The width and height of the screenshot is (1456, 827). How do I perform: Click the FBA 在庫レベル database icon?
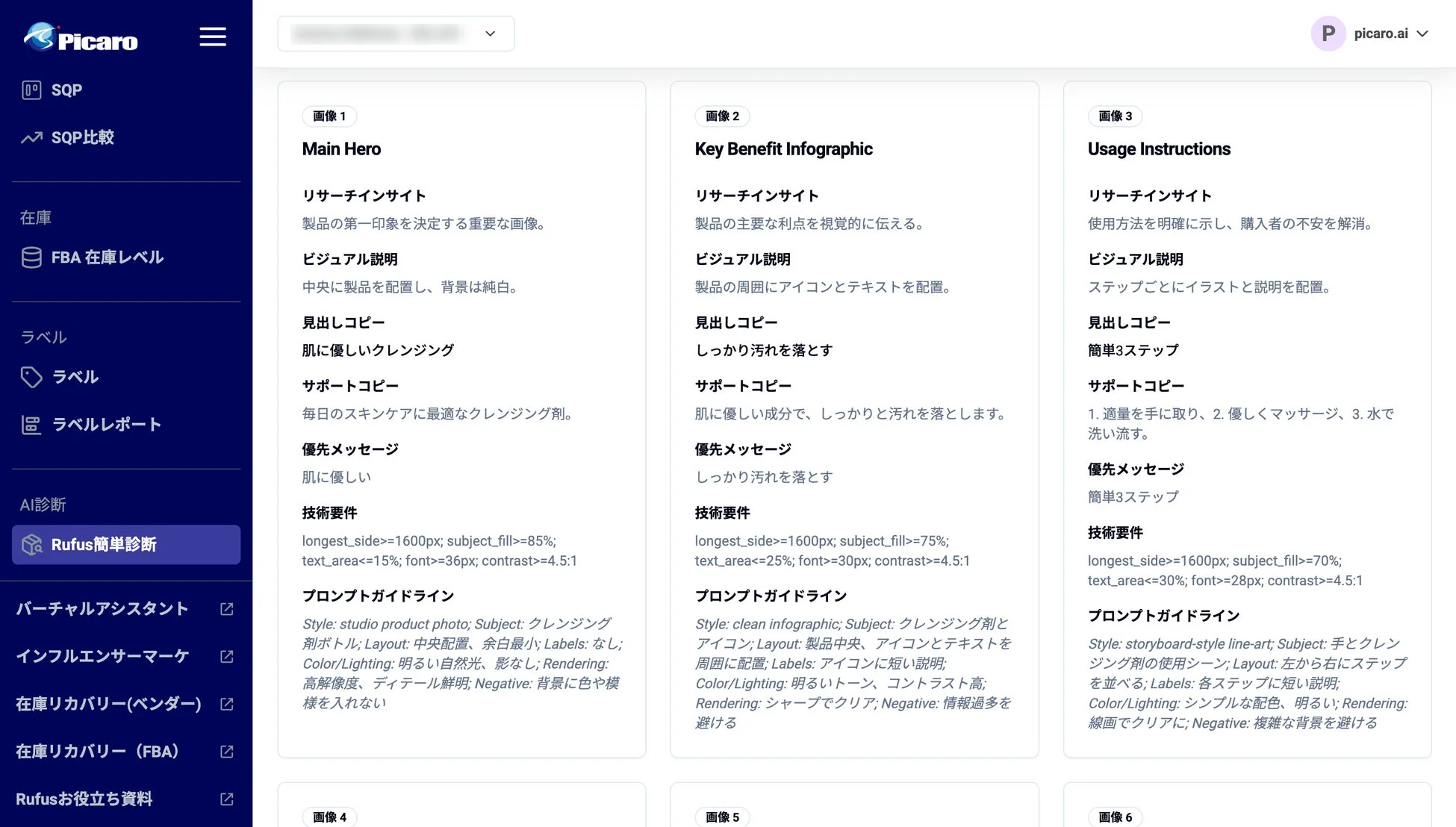[31, 257]
